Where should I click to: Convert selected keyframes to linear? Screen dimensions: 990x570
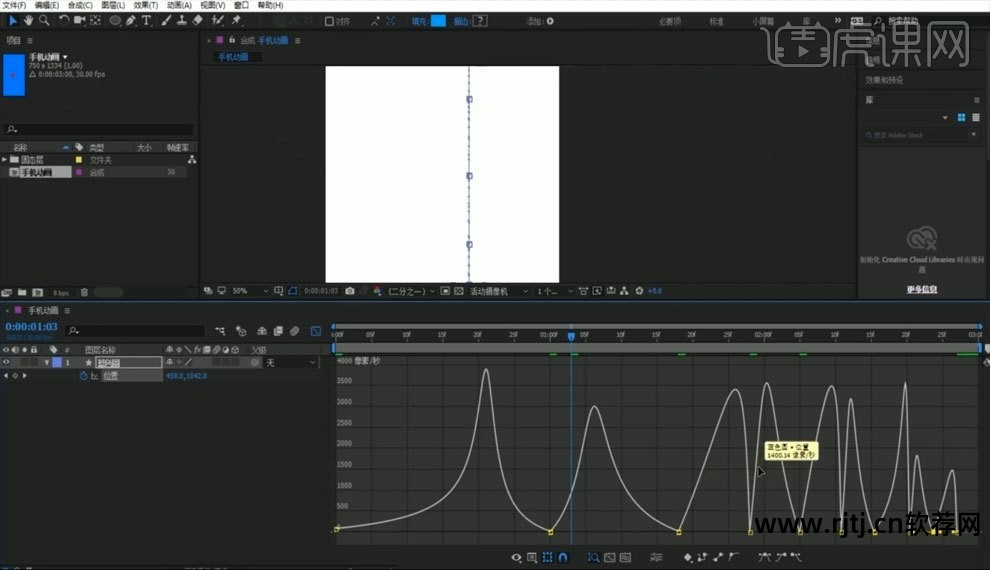(x=718, y=557)
